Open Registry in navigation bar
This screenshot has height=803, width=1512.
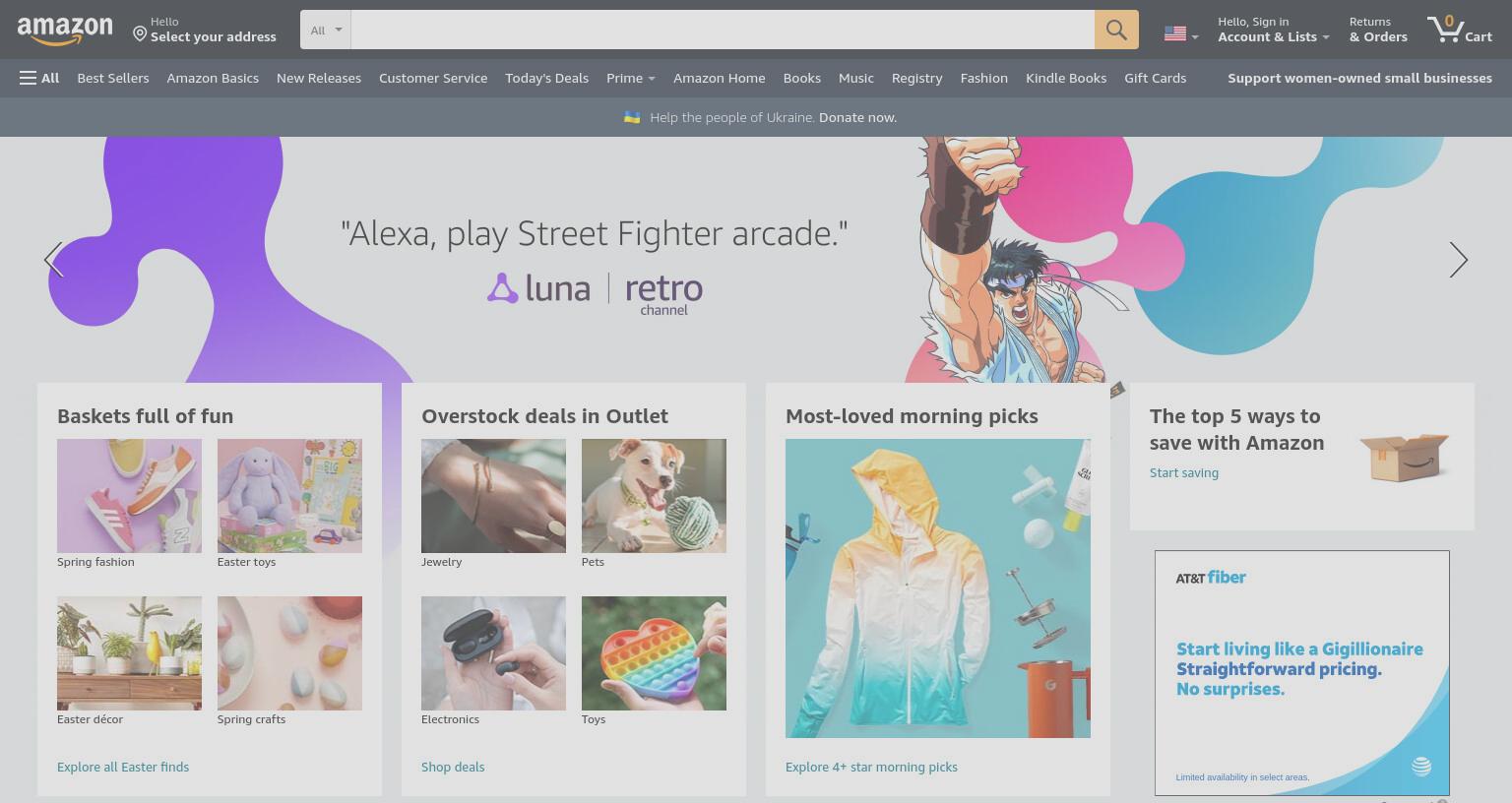coord(916,78)
